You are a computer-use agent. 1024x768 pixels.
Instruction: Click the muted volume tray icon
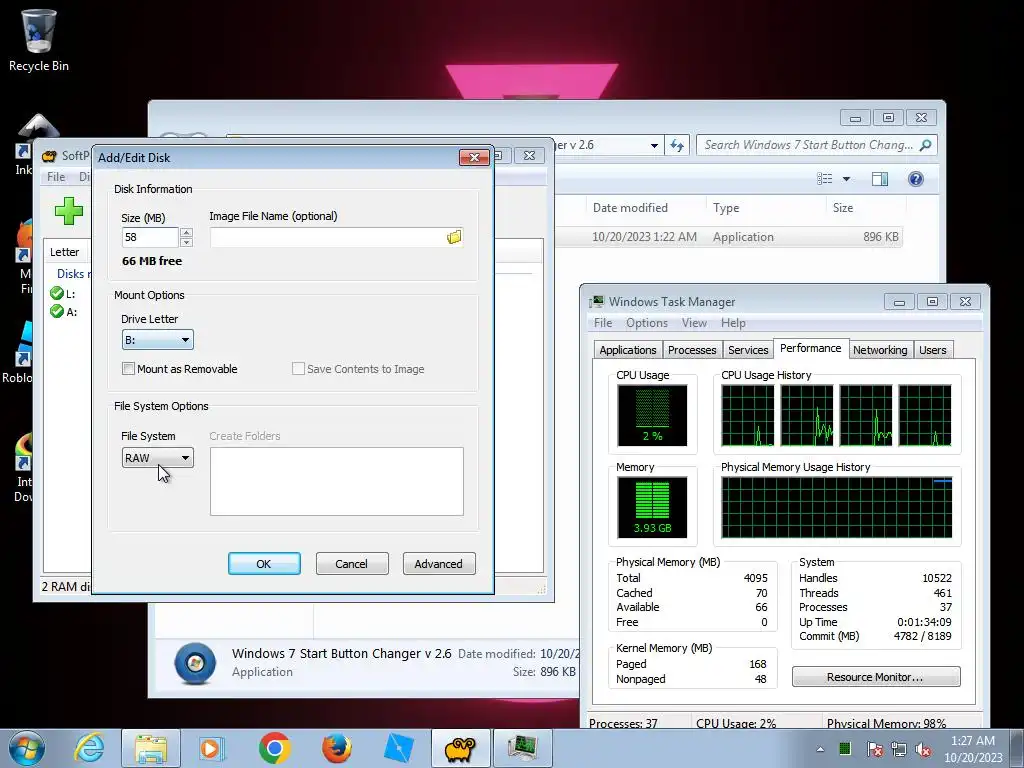923,749
